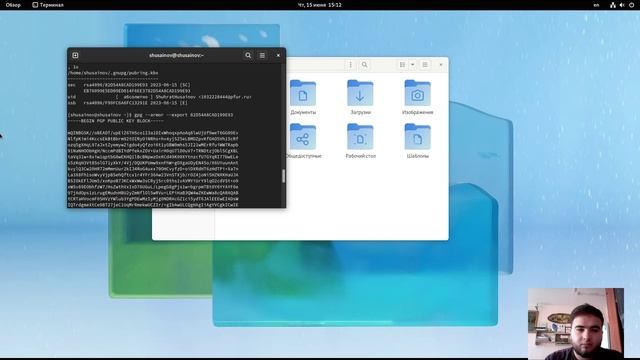Click the BEGIN PGP PUBLIC KEY BLOCK line

click(x=116, y=121)
